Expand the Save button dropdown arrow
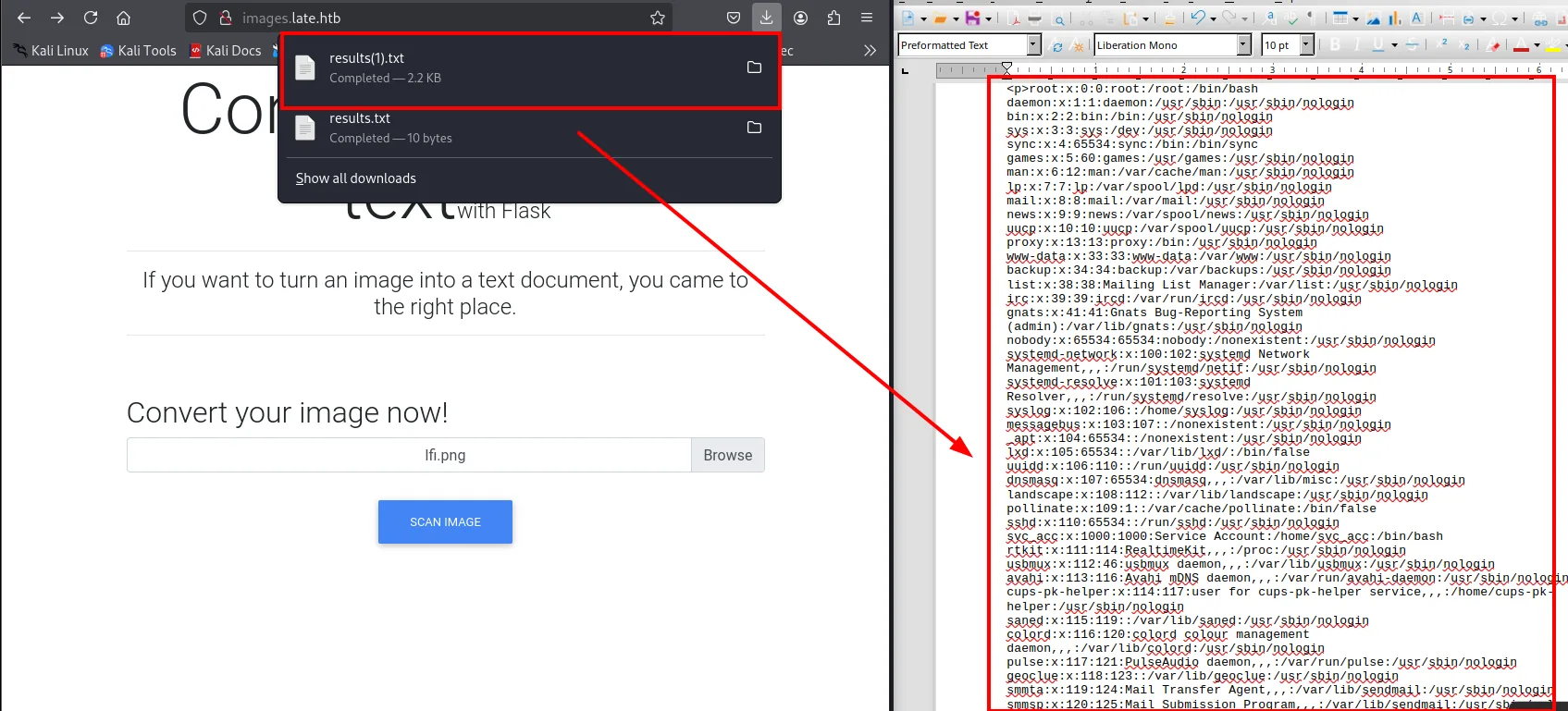This screenshot has height=711, width=1568. pyautogui.click(x=988, y=18)
